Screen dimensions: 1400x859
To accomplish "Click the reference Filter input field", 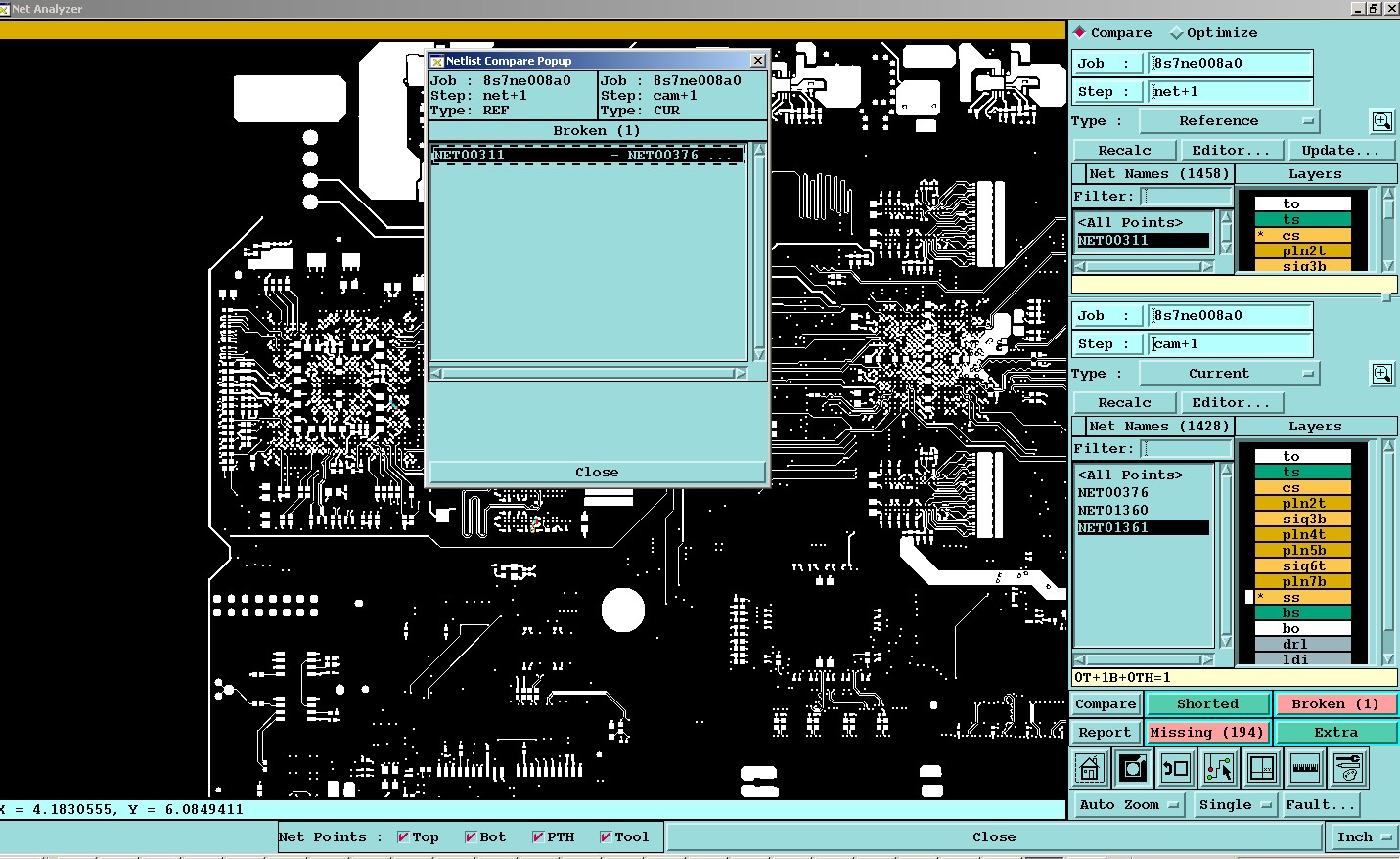I will point(1186,197).
